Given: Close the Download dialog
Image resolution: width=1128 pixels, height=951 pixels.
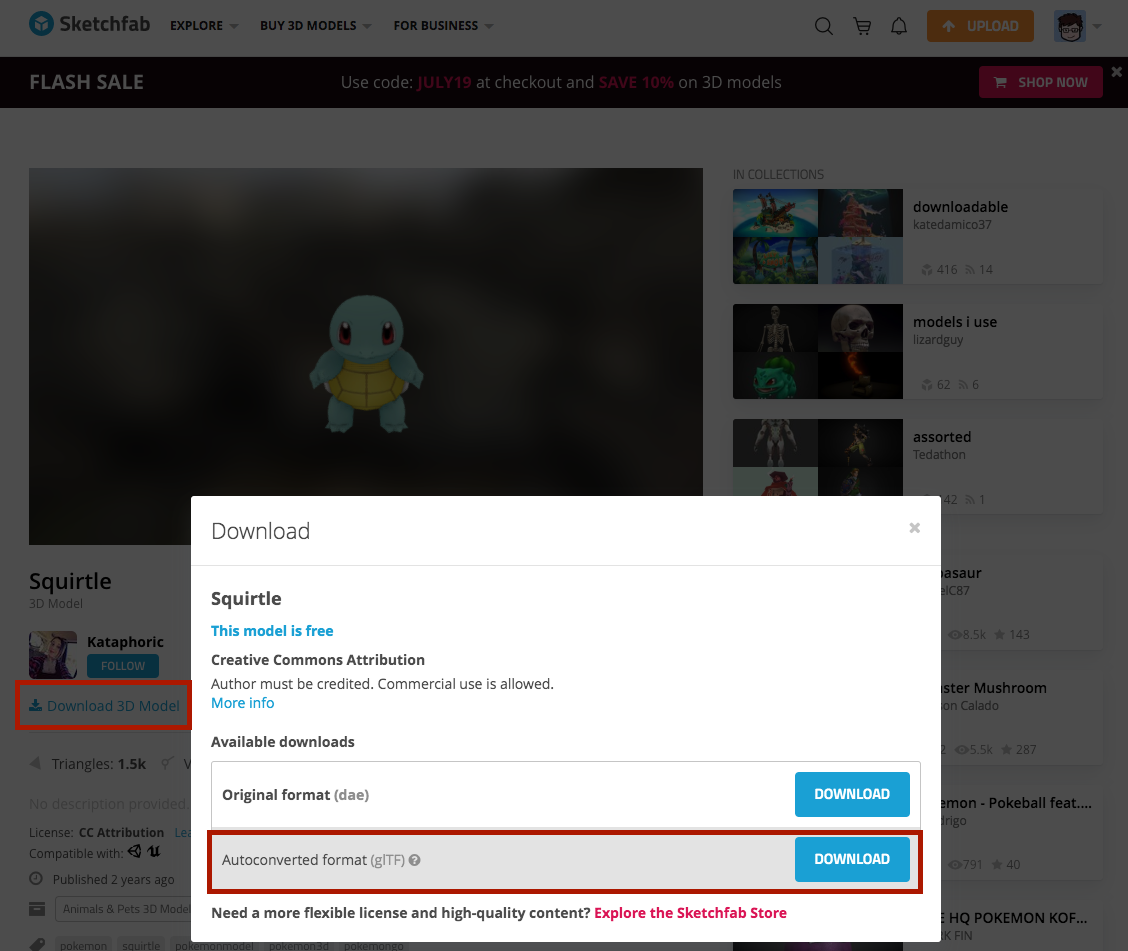Looking at the screenshot, I should [x=914, y=528].
